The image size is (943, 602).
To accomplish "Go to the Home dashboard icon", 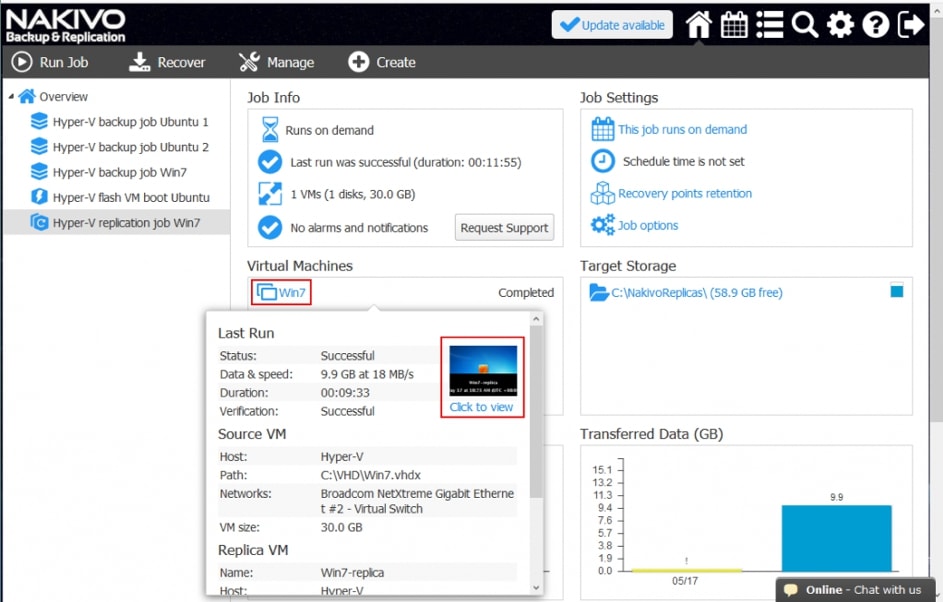I will [x=698, y=25].
